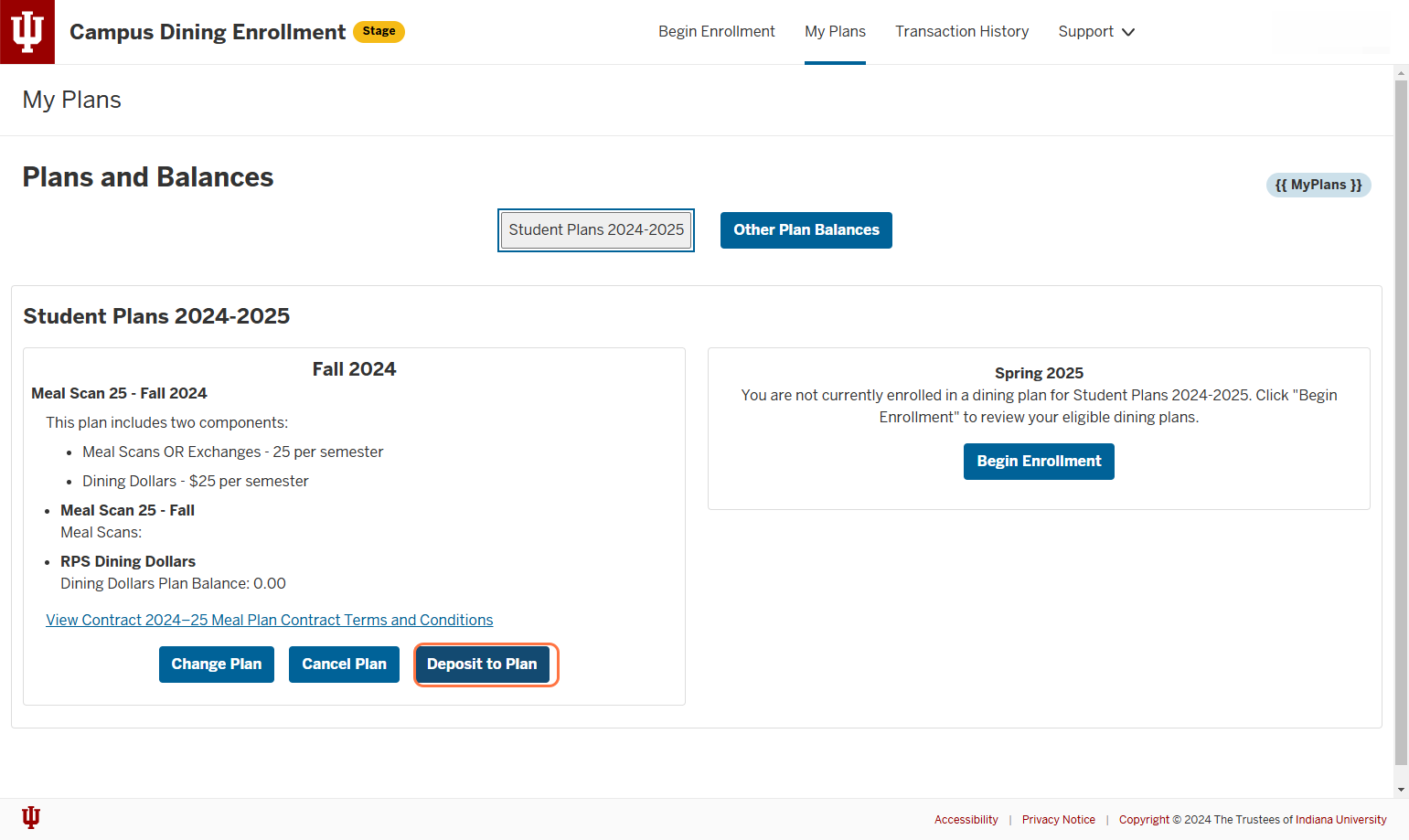Go to Transaction History
The image size is (1409, 840).
[962, 32]
